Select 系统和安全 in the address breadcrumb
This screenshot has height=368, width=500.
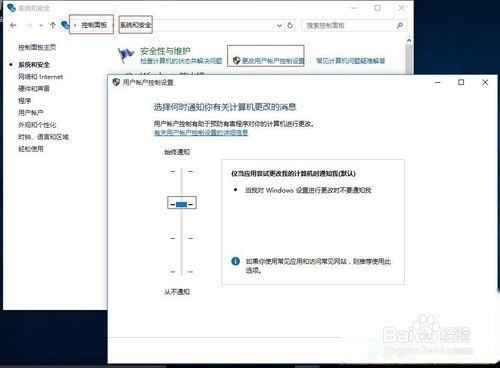[x=135, y=25]
